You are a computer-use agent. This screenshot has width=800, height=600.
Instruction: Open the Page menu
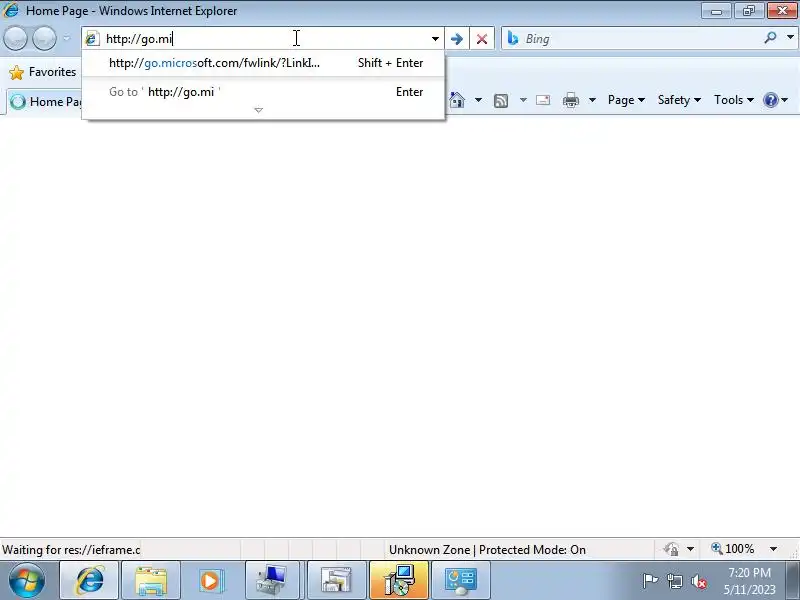click(x=626, y=100)
